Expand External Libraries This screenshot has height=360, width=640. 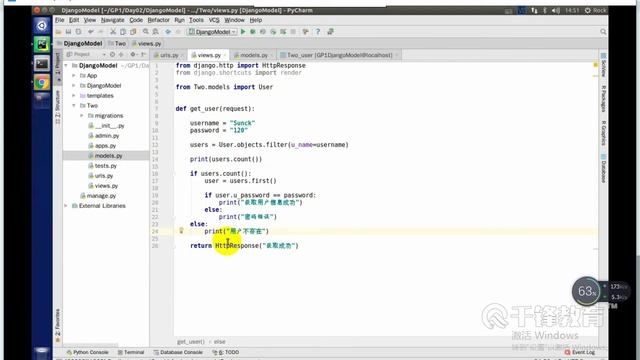(x=66, y=206)
